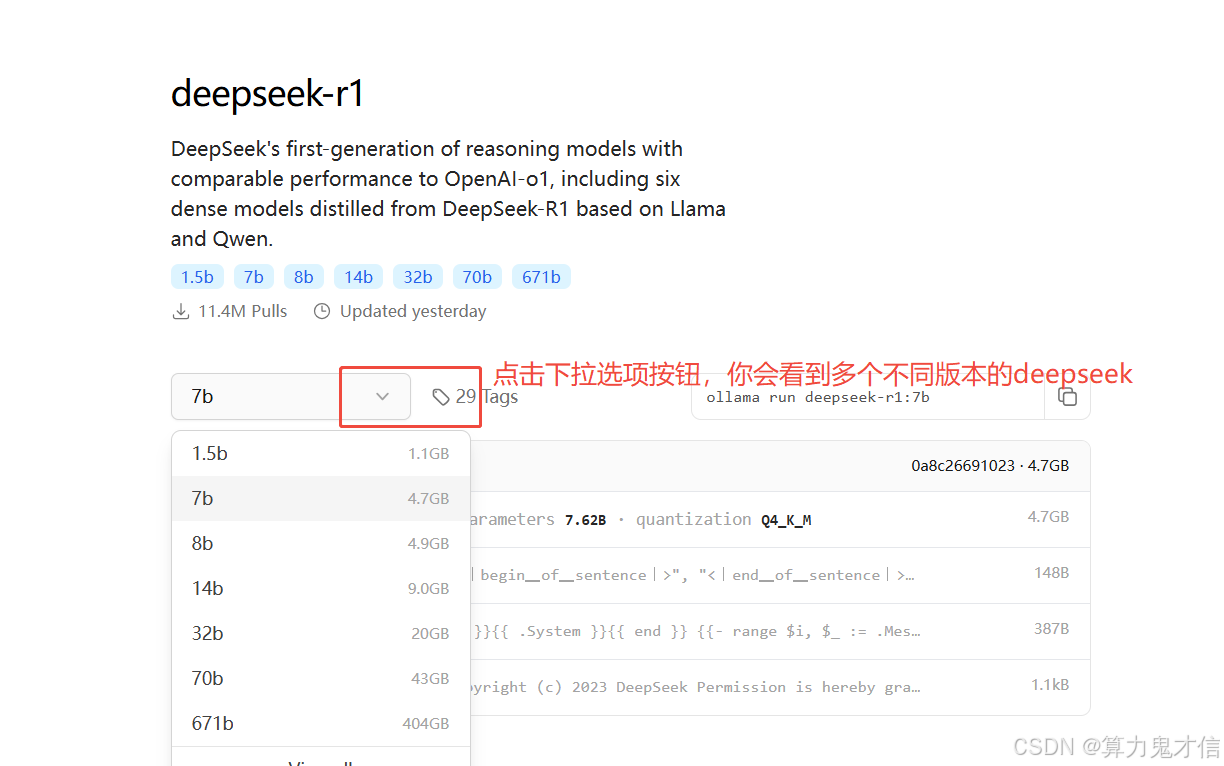1224x766 pixels.
Task: Choose the 7b 4.7GB dropdown option
Action: point(321,498)
